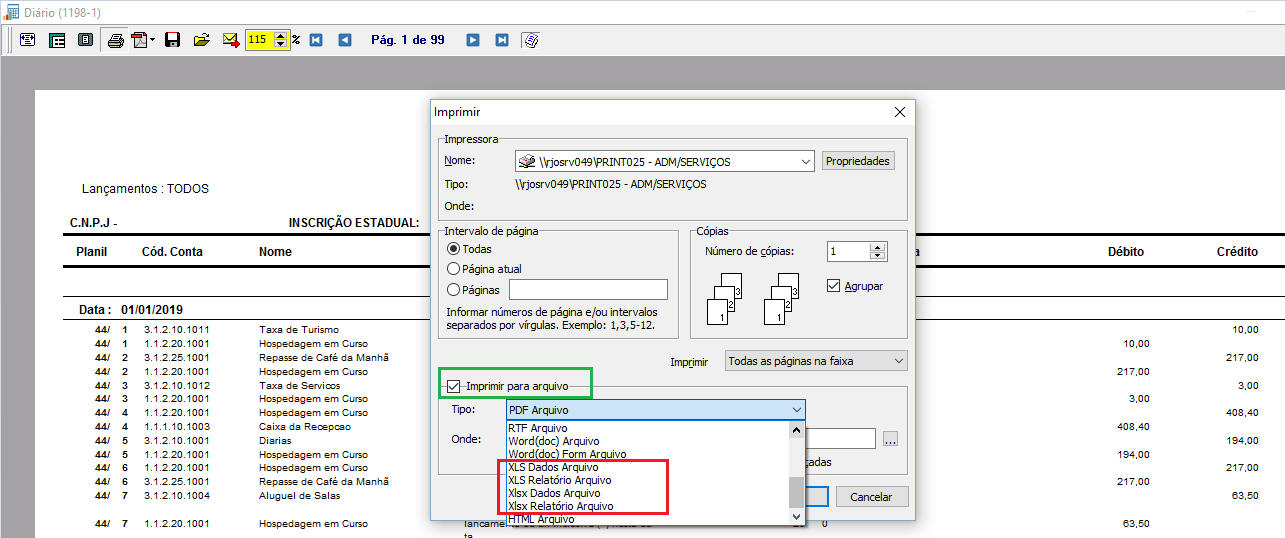Click the copies spinner arrows
This screenshot has width=1285, height=538.
(x=878, y=252)
